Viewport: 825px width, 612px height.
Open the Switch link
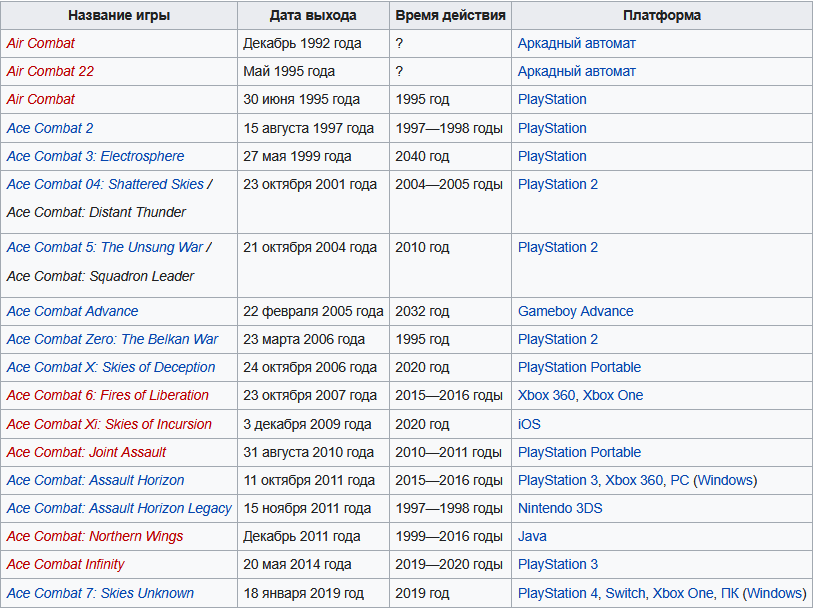pyautogui.click(x=625, y=593)
